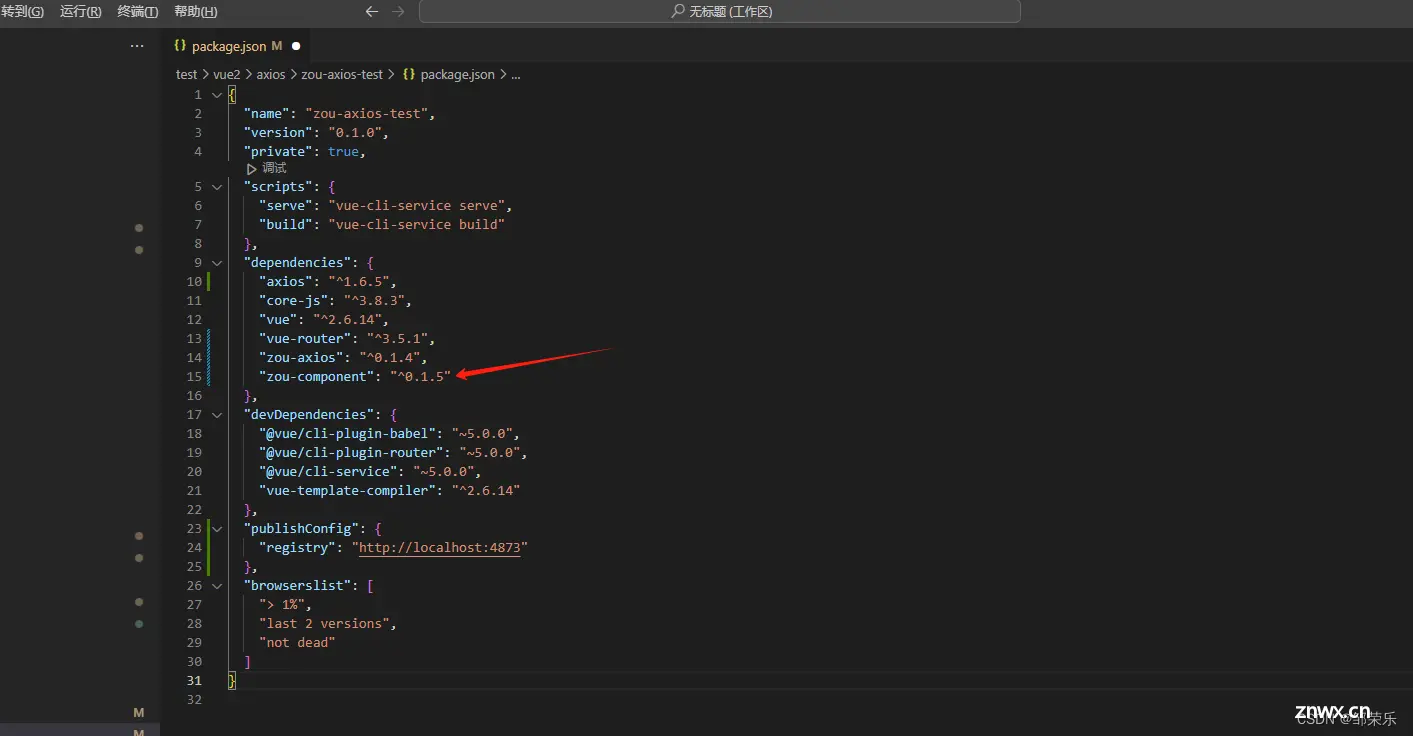
Task: Go back with the left arrow
Action: (x=372, y=12)
